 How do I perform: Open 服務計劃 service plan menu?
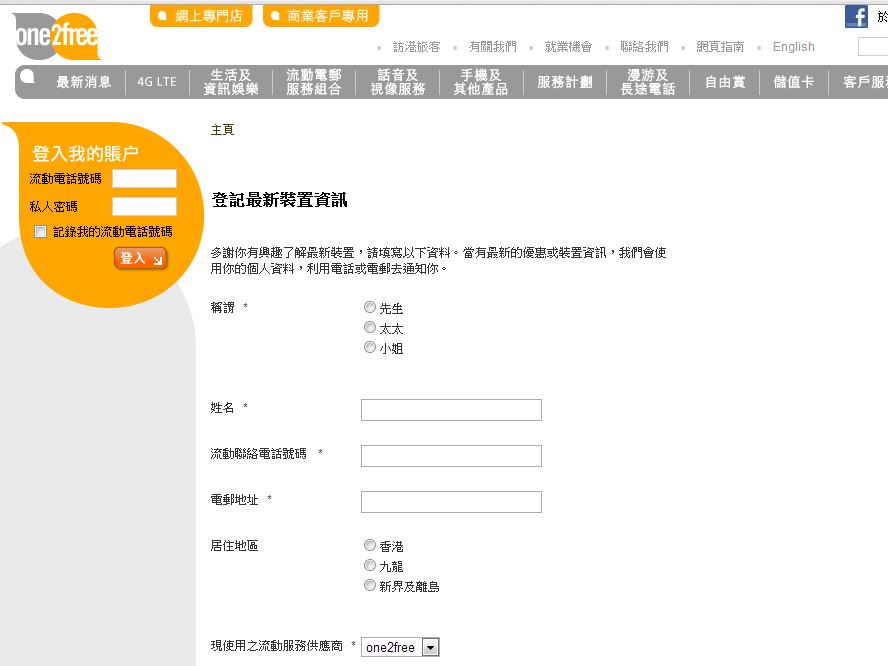tap(564, 82)
